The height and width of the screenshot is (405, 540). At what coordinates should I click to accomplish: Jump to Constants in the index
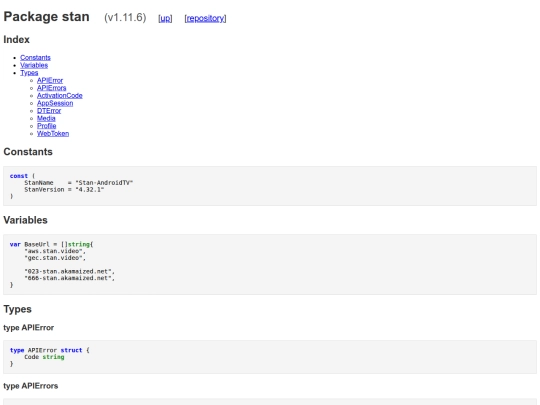(35, 58)
